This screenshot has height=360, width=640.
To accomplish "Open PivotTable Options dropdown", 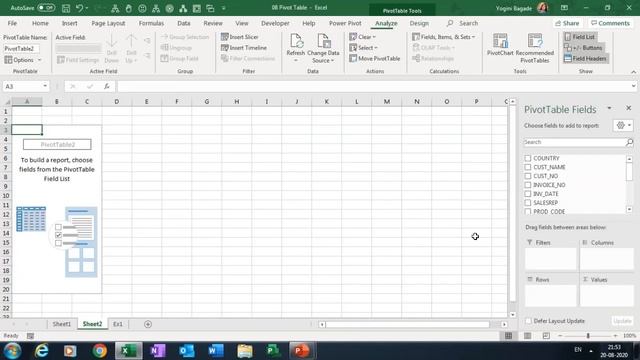I will point(40,60).
